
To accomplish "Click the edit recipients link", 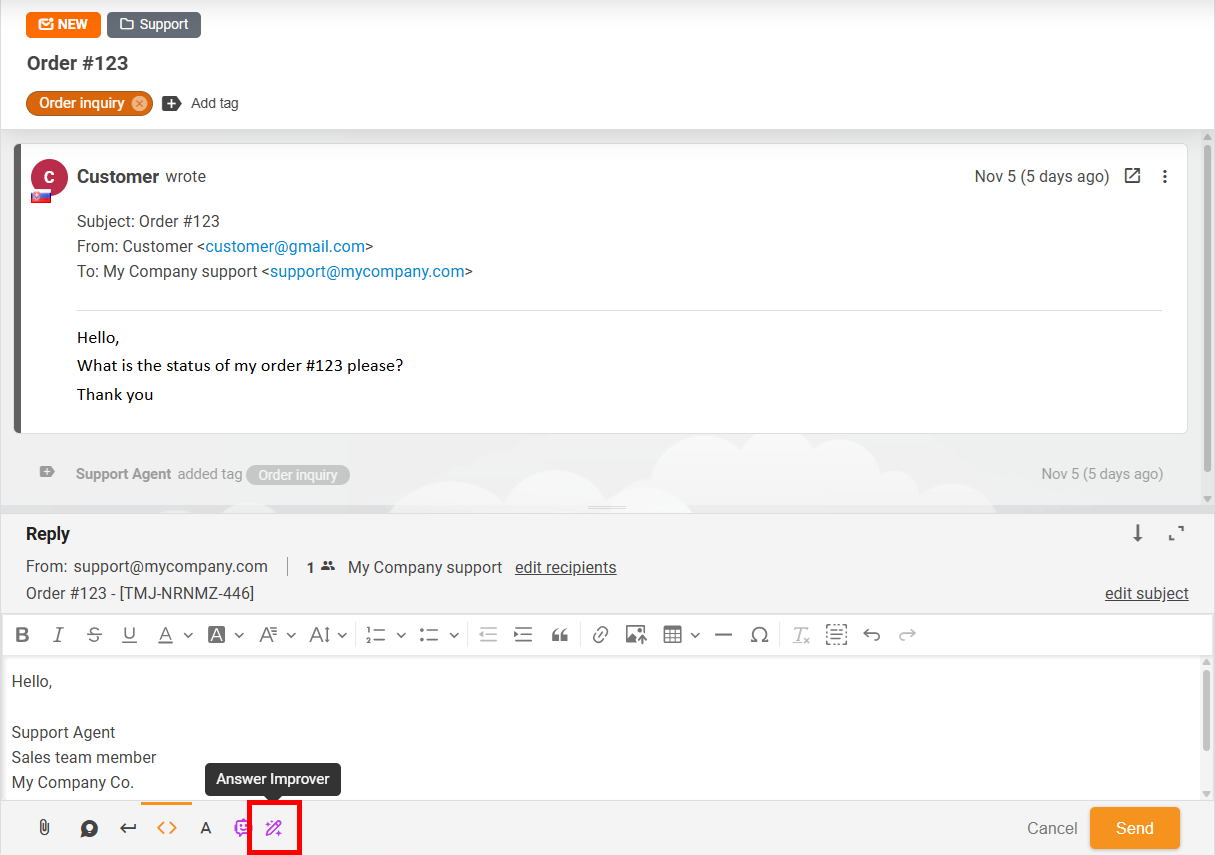I will tap(565, 567).
